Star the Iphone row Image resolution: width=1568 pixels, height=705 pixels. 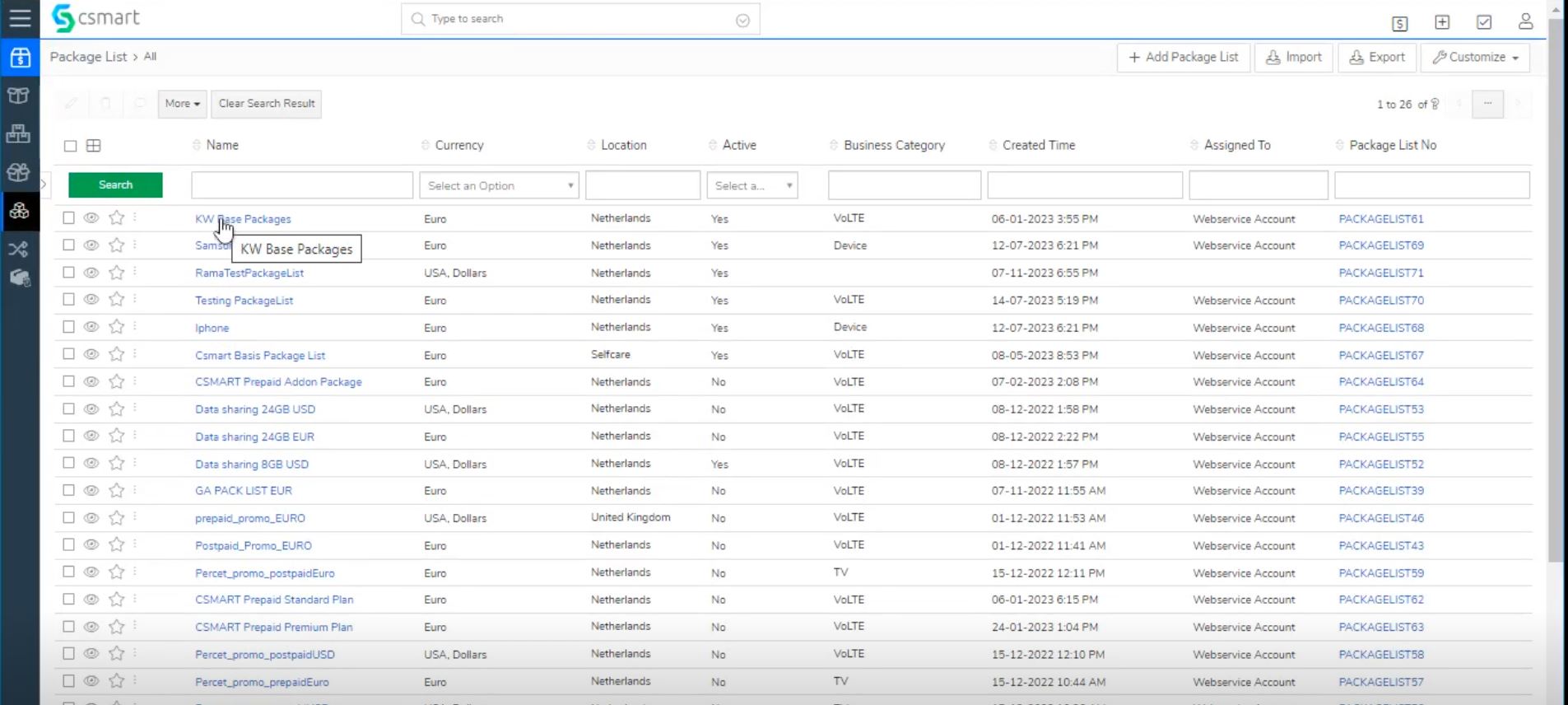point(117,327)
